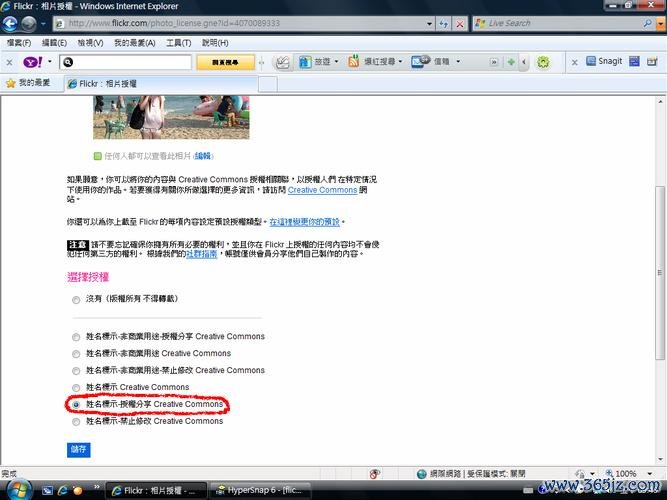Select the Flickr：相片授權 tab

(x=161, y=84)
